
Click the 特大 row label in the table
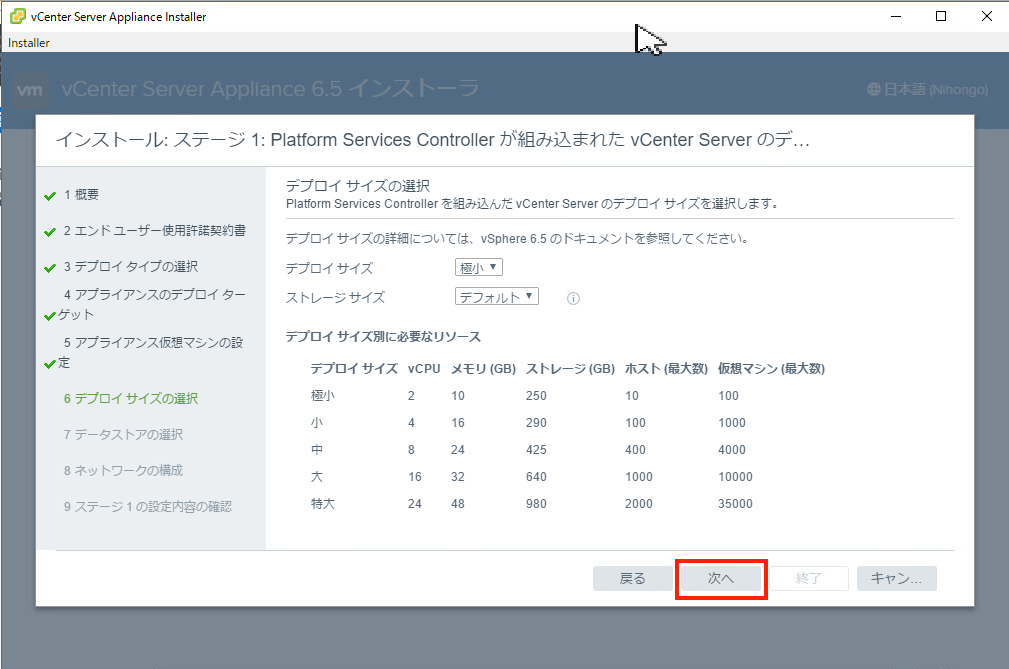tap(322, 504)
